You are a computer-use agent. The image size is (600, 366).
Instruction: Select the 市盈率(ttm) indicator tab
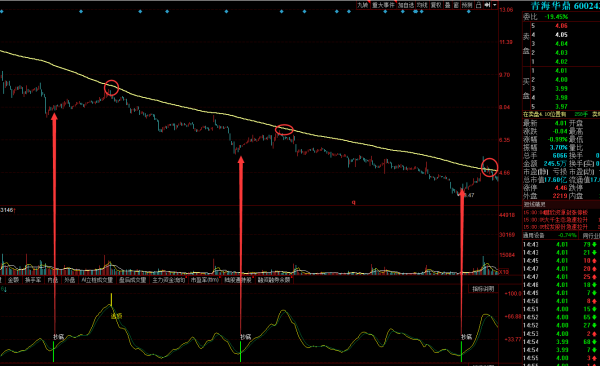205,280
